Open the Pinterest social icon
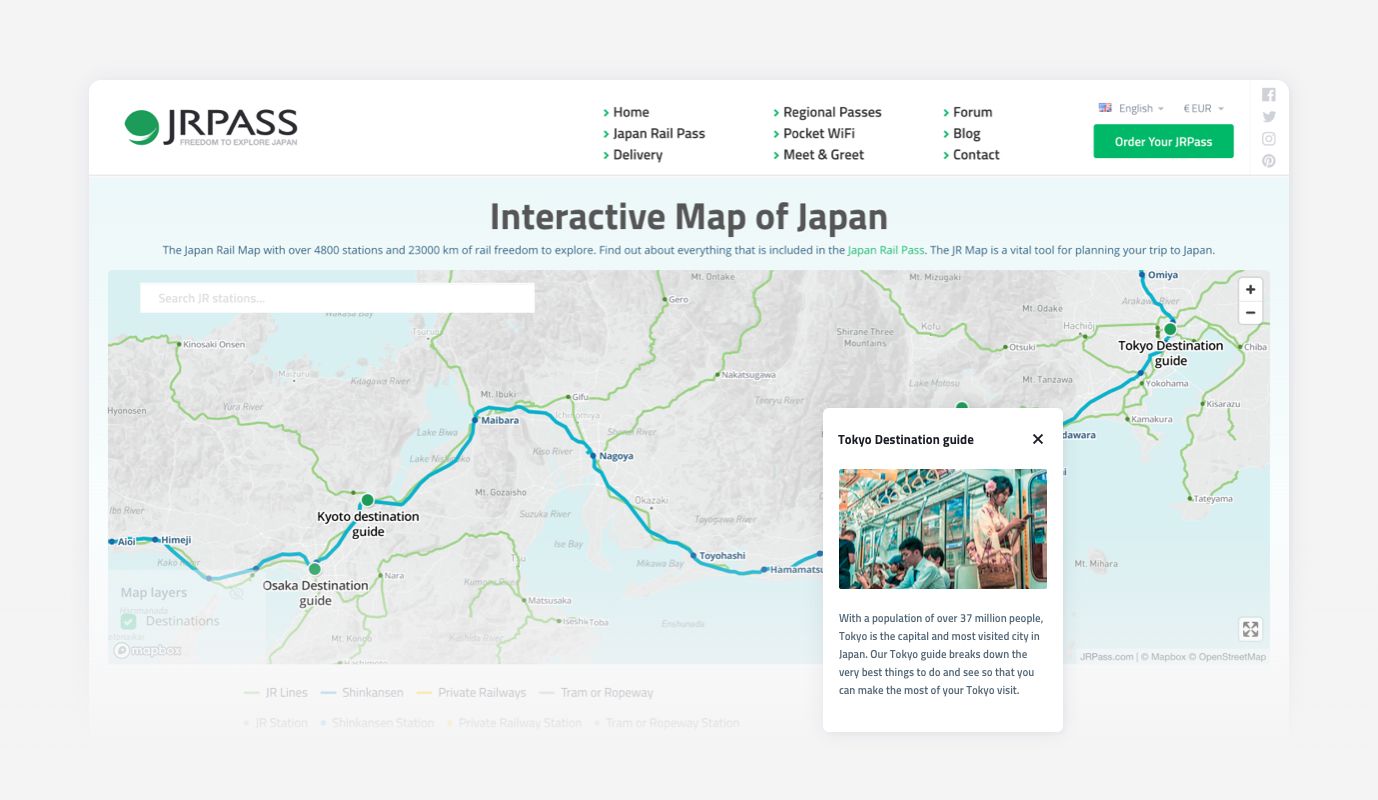Image resolution: width=1378 pixels, height=800 pixels. 1268,161
